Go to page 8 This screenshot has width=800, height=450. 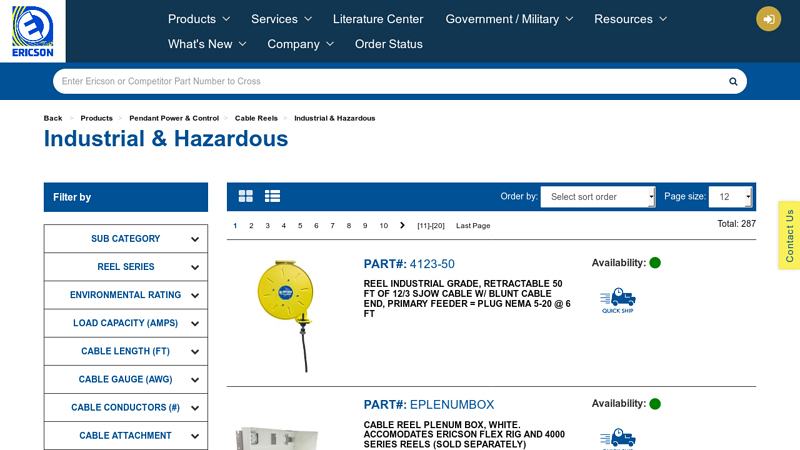(x=349, y=226)
